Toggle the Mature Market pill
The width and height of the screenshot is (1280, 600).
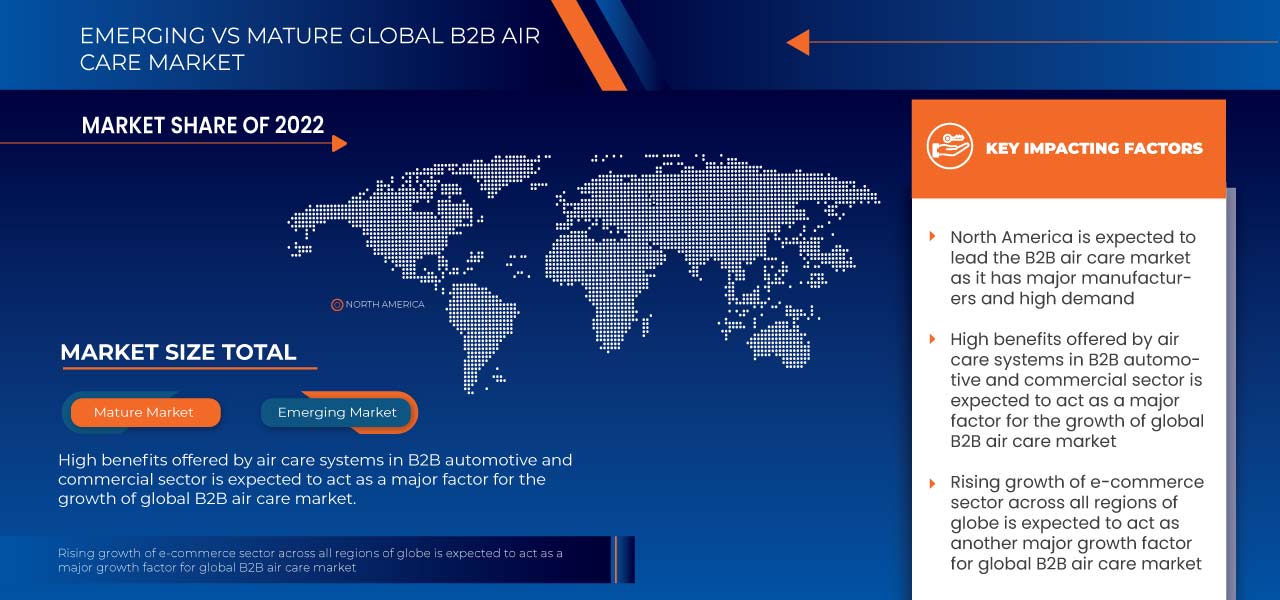(x=144, y=412)
